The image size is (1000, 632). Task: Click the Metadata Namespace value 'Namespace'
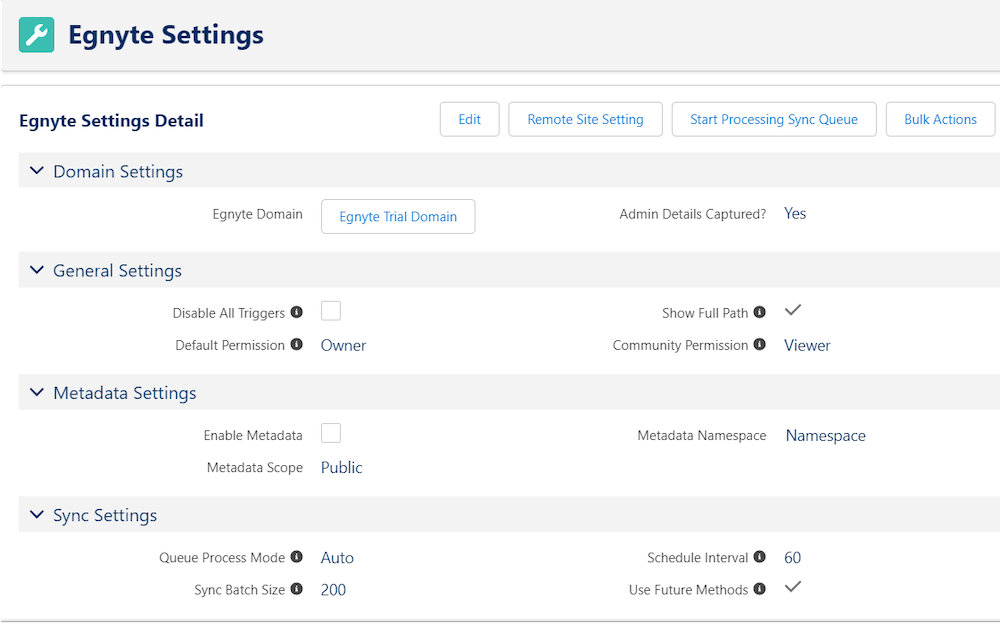tap(826, 436)
